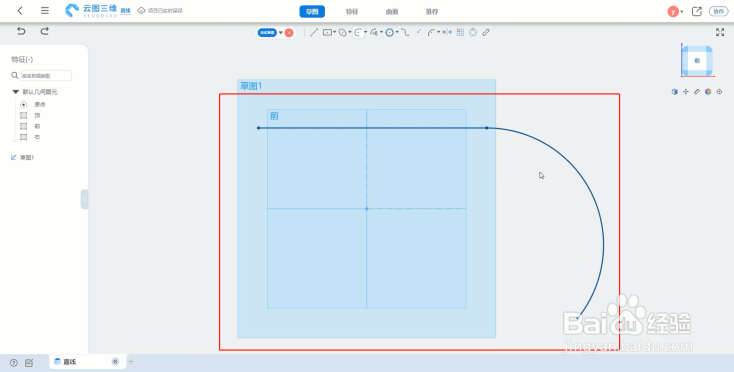Select the 顶 plane tree item
The image size is (734, 372).
pyautogui.click(x=36, y=115)
